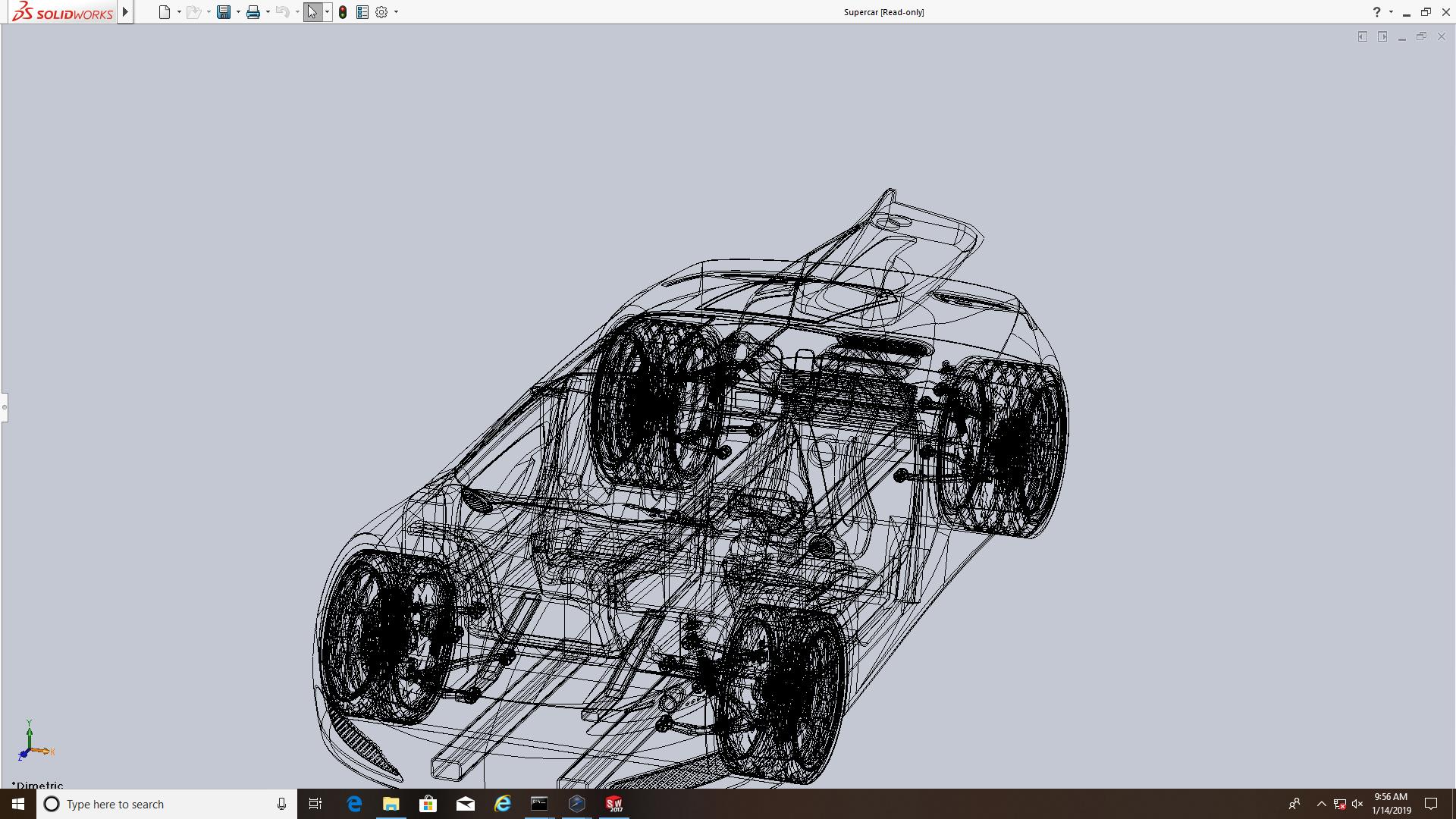Click the Print icon

click(x=253, y=12)
